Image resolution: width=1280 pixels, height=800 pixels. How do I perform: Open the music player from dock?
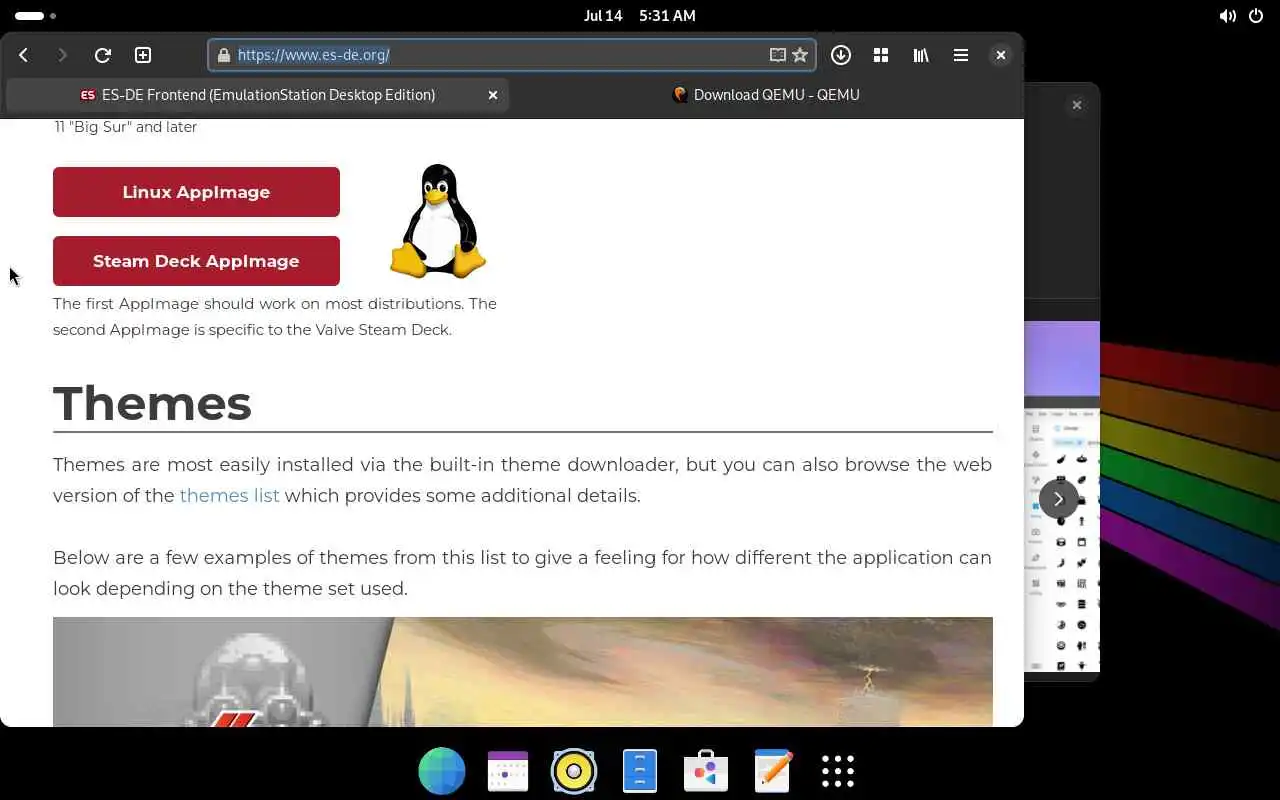click(x=574, y=771)
